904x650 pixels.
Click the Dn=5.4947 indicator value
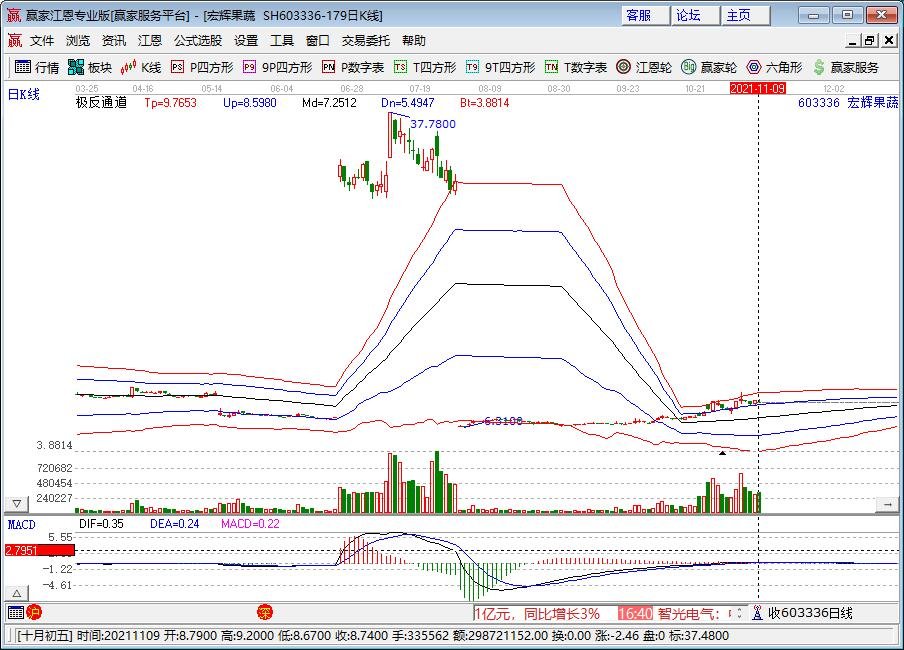coord(408,103)
